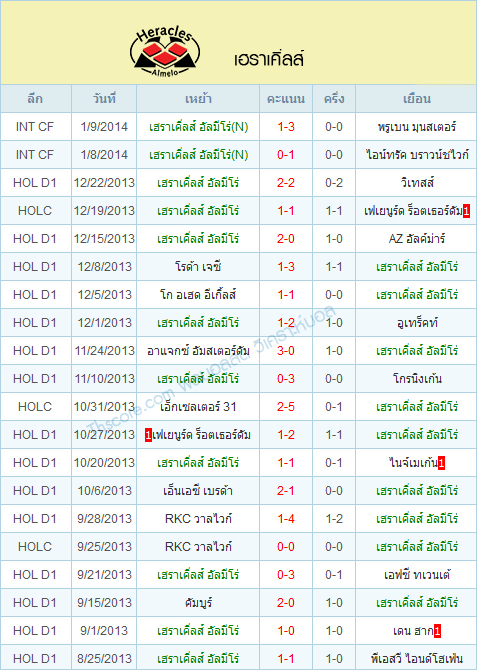Click home team อาแจกซ์ อัมสเตอร์ดัม
The image size is (477, 670).
[198, 351]
